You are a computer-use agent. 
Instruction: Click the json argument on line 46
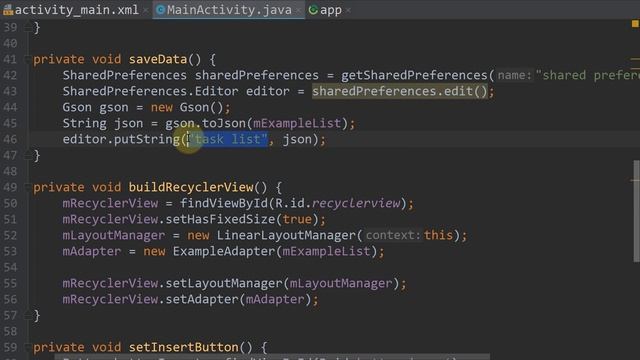297,139
